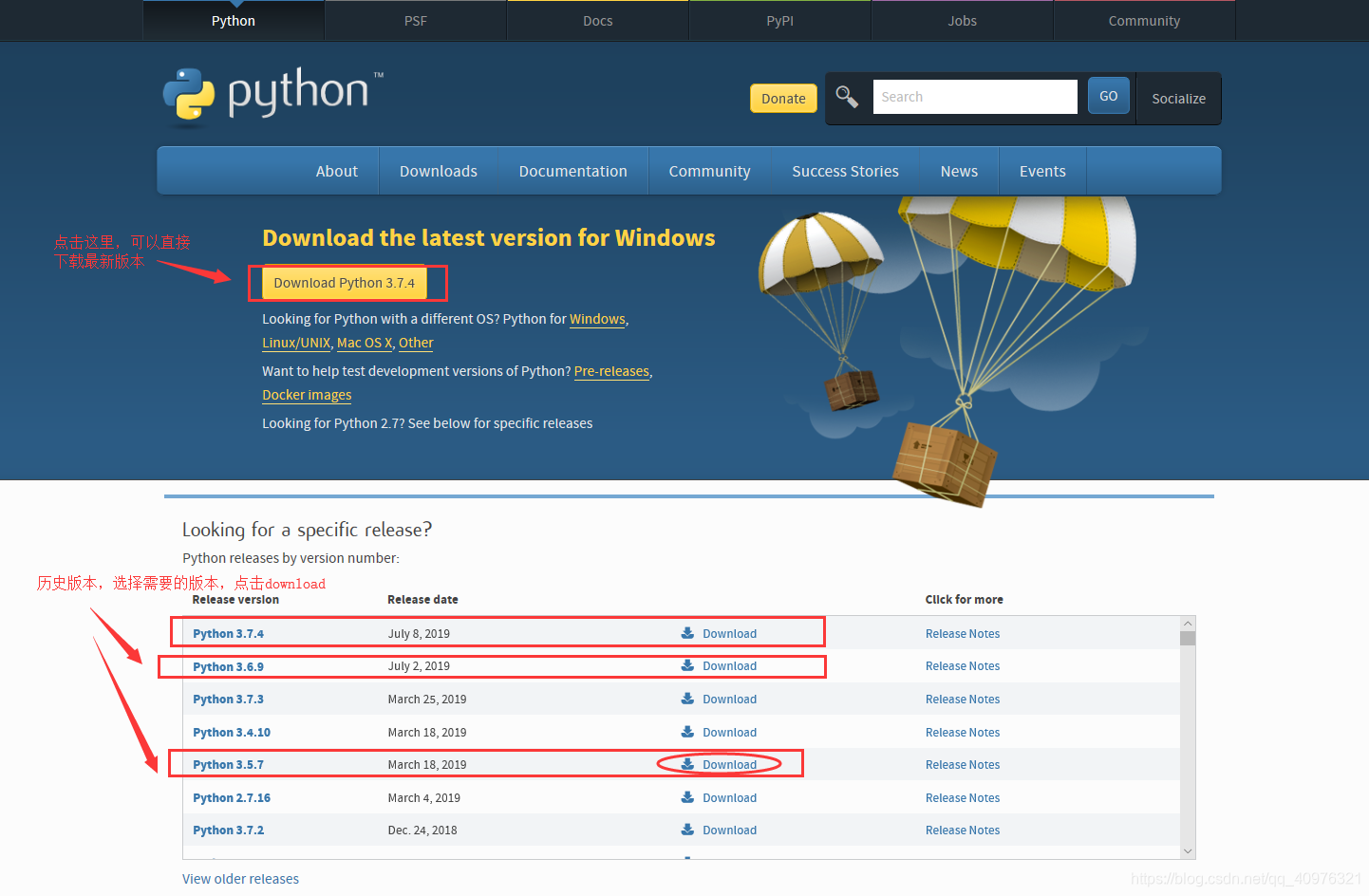This screenshot has width=1369, height=896.
Task: Open Release Notes for Python 3.6.9
Action: pos(963,666)
